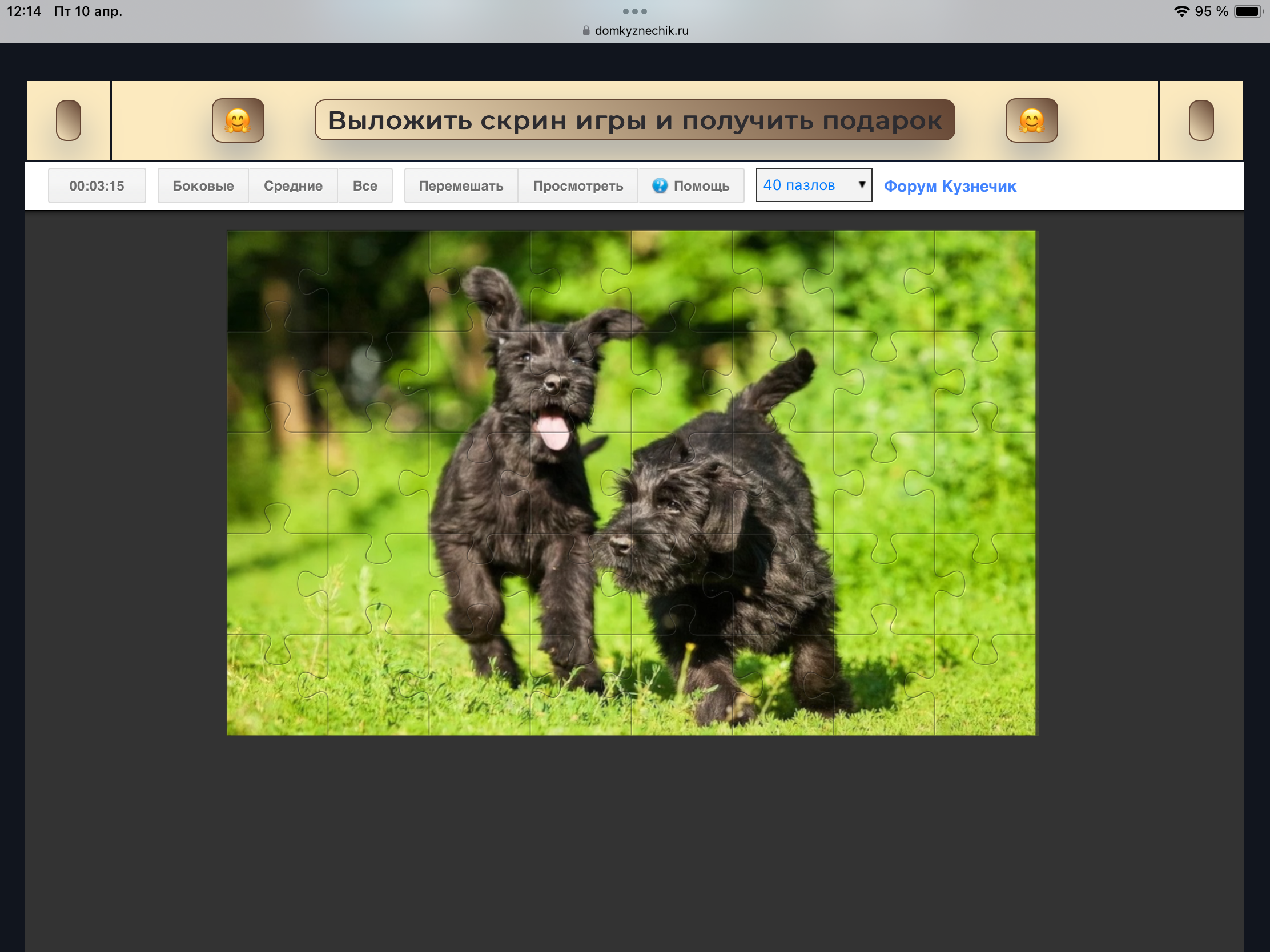Tap the domkyznechik.ru address bar
Screen dimensions: 1270x952
click(641, 30)
